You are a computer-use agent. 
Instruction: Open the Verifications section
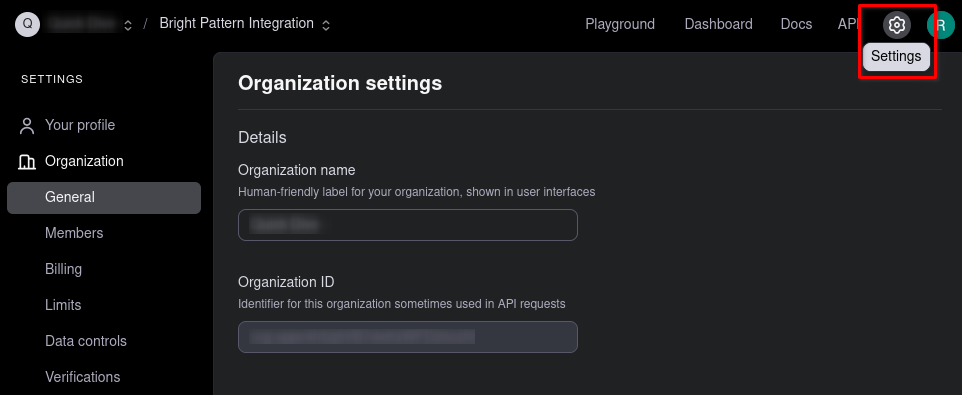pos(83,377)
